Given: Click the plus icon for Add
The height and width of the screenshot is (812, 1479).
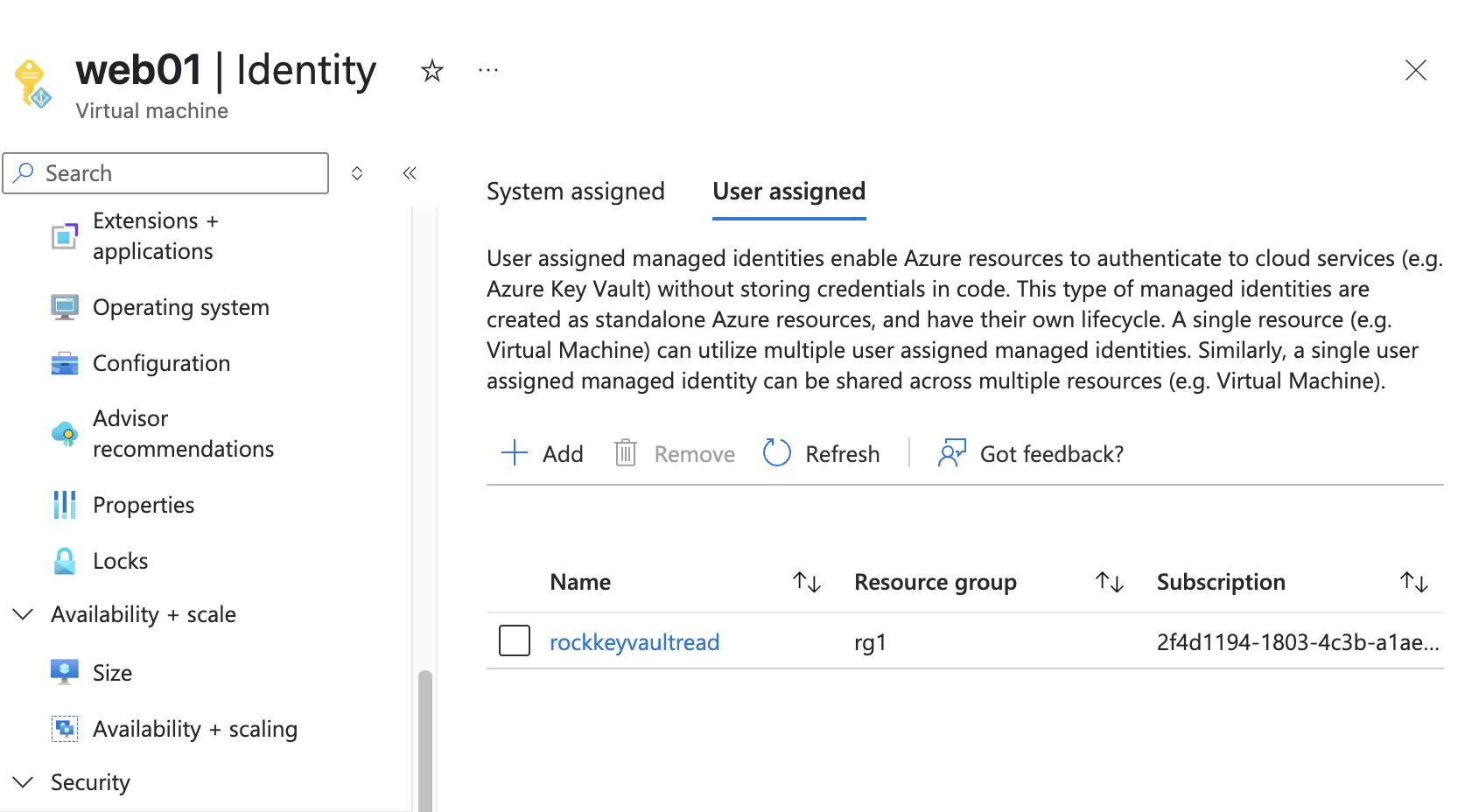Looking at the screenshot, I should point(515,452).
